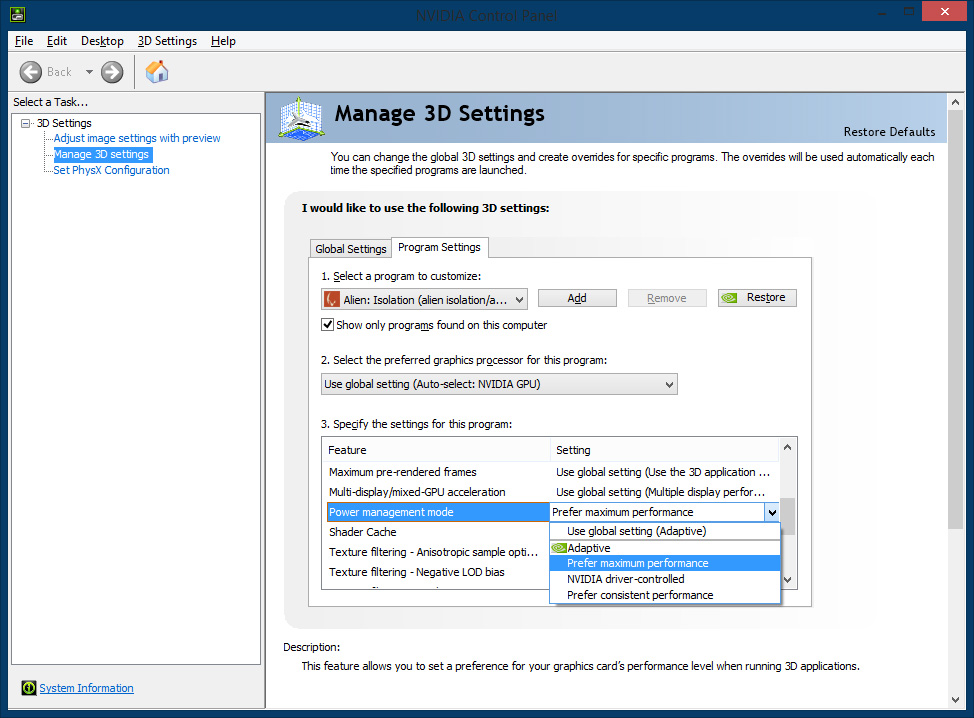Select the Power management mode feature row
Viewport: 974px width, 718px height.
(438, 512)
